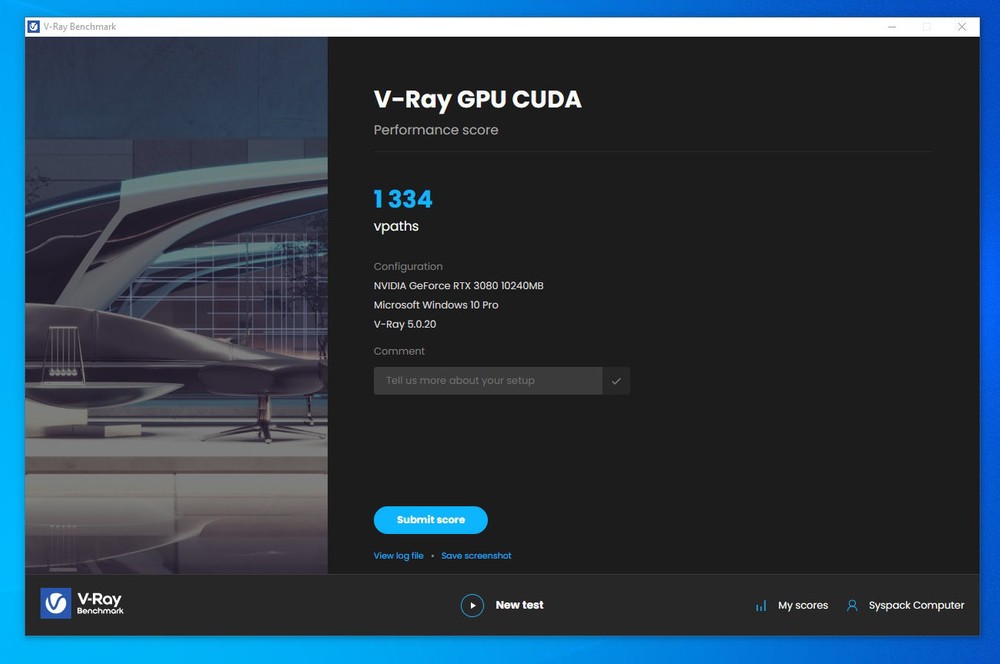
Task: Start a new test with play icon
Action: click(472, 605)
